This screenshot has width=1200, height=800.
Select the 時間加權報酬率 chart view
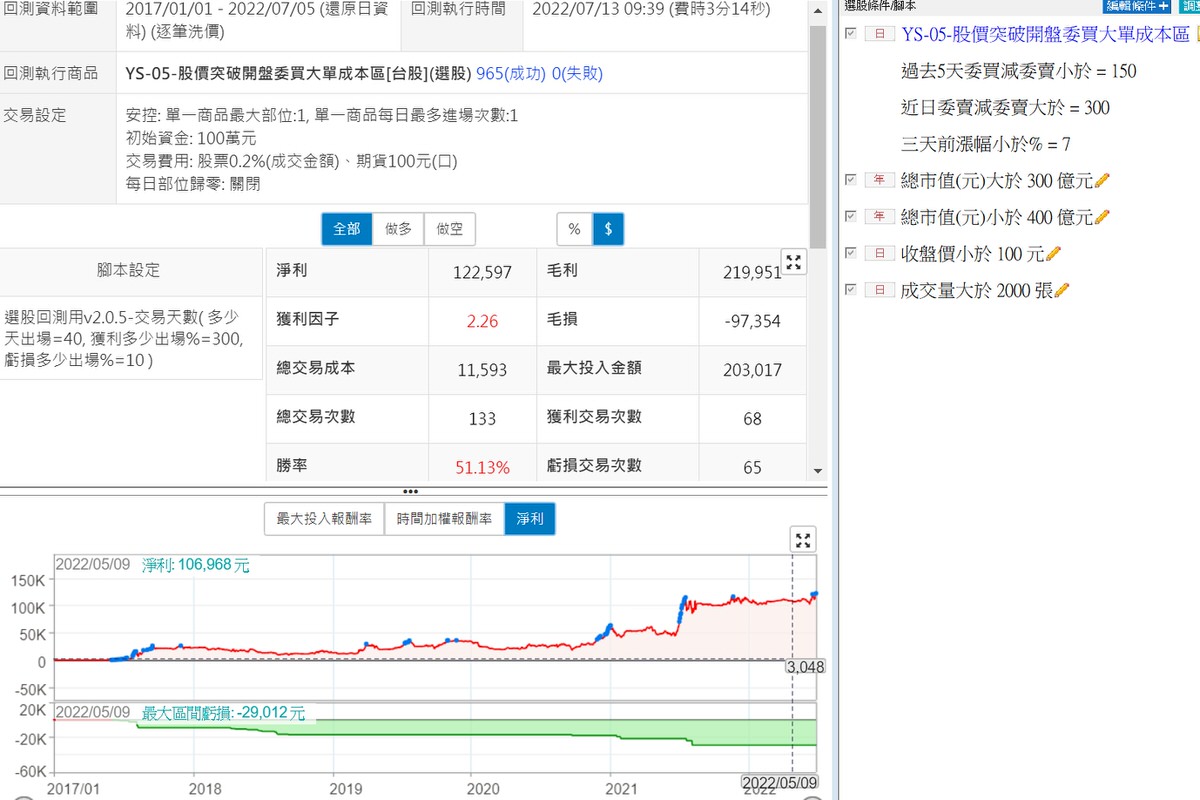[444, 519]
